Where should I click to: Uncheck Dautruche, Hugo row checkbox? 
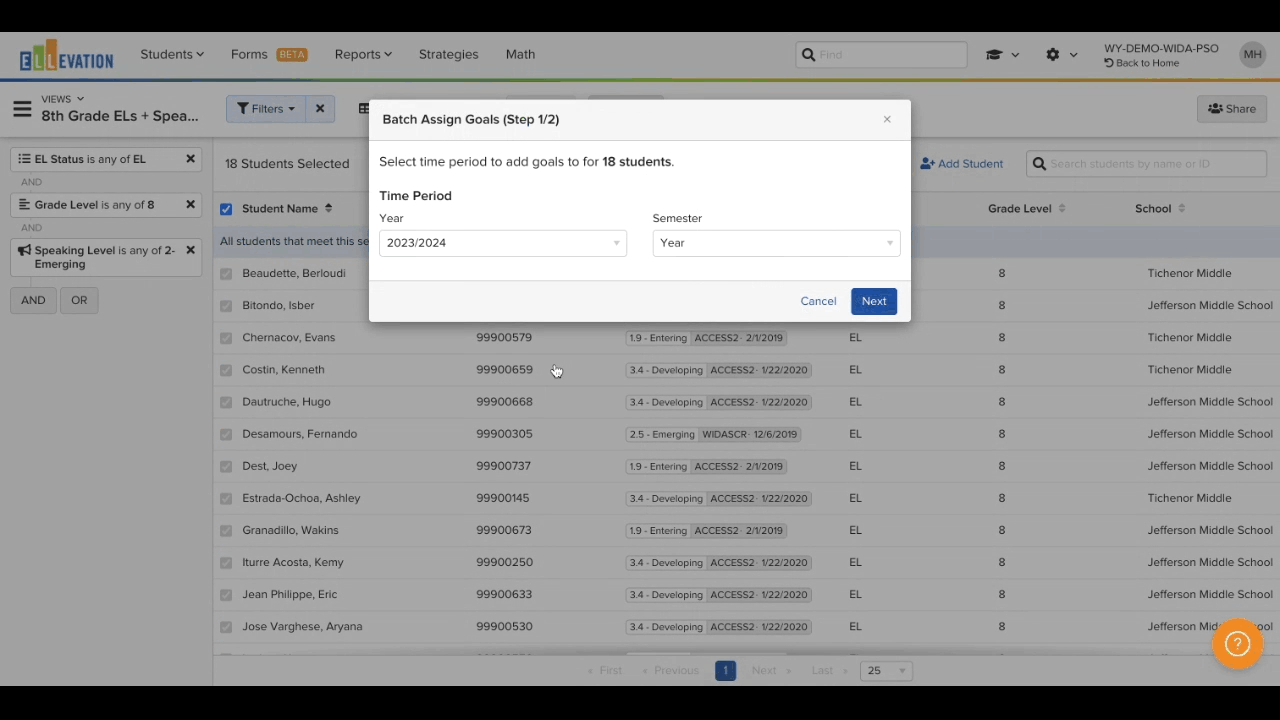(x=226, y=402)
